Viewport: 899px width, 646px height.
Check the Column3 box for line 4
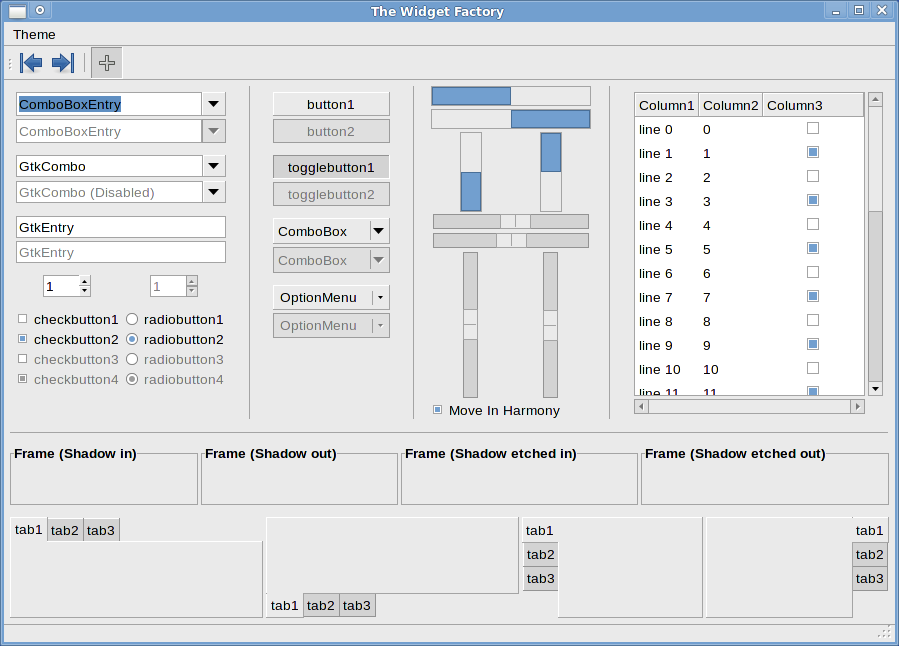(813, 225)
